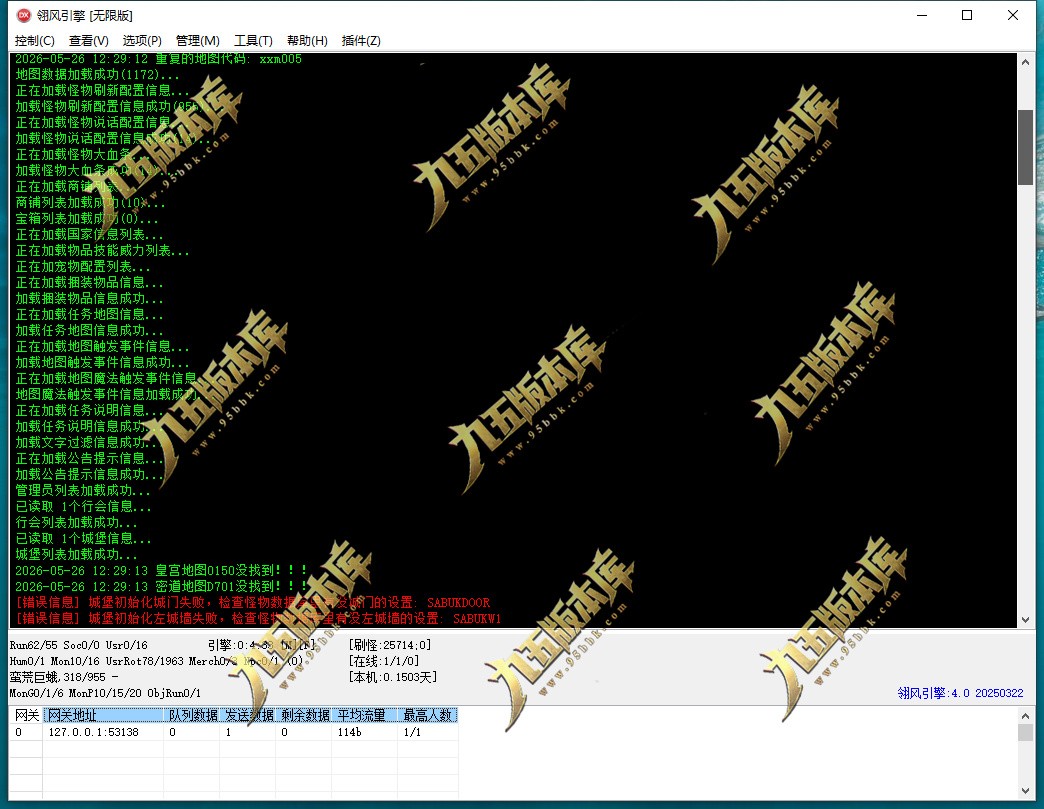
Task: Click the 网关 column header
Action: pyautogui.click(x=27, y=715)
